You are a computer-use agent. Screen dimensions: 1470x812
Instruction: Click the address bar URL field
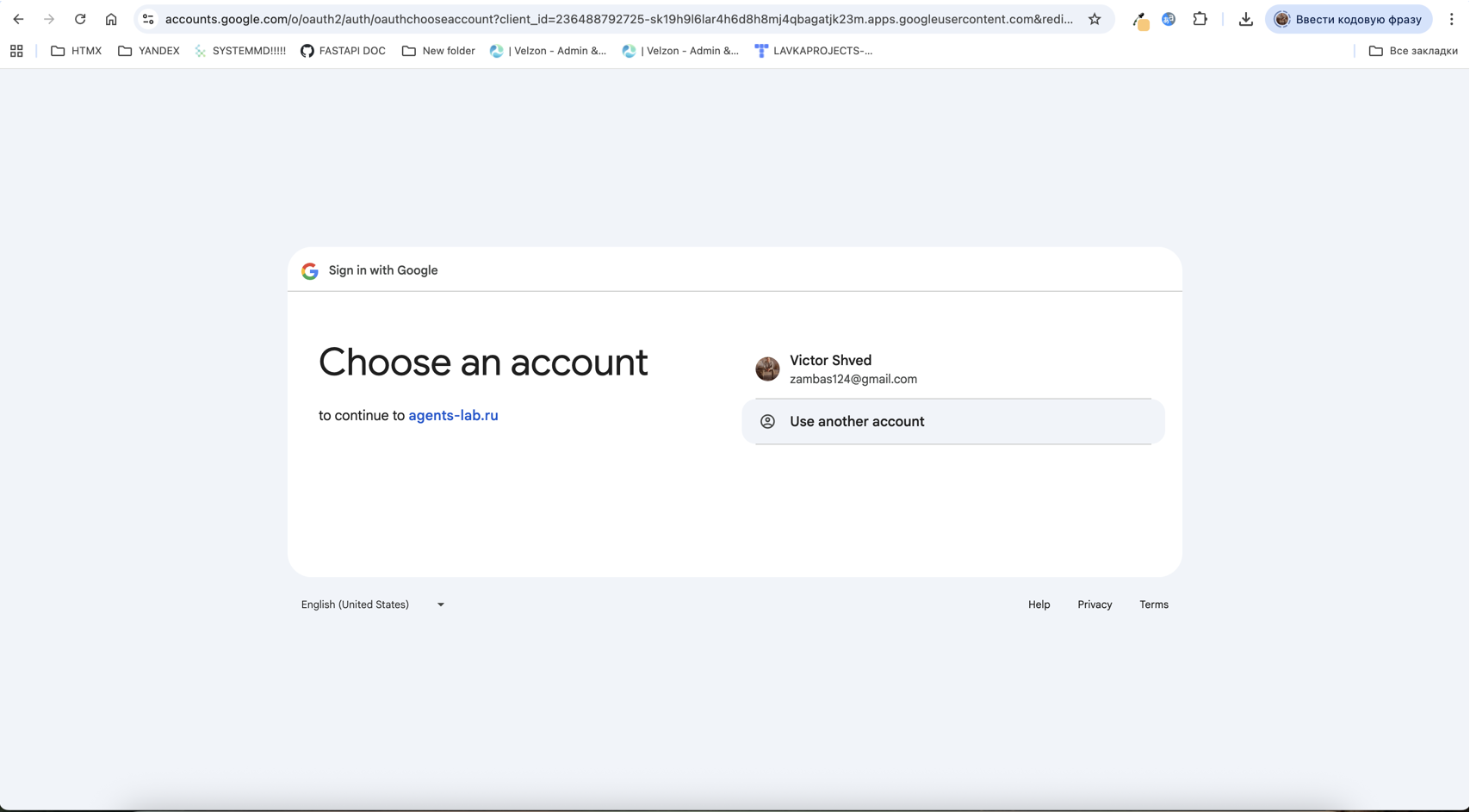coord(618,19)
